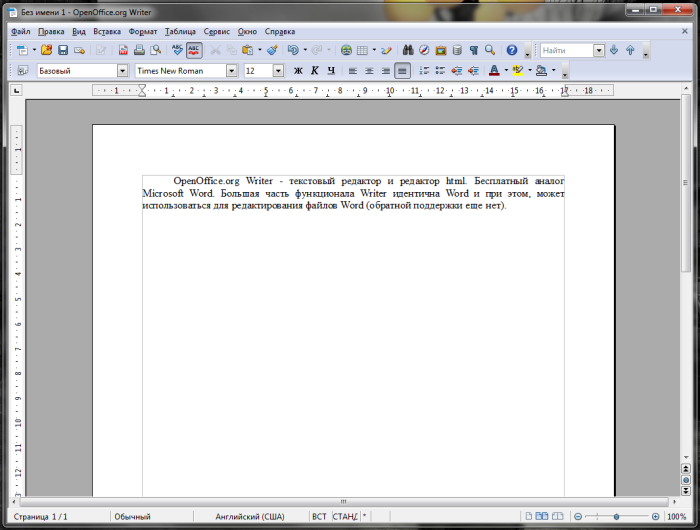
Task: Open the highlighting color palette arrow
Action: 530,71
